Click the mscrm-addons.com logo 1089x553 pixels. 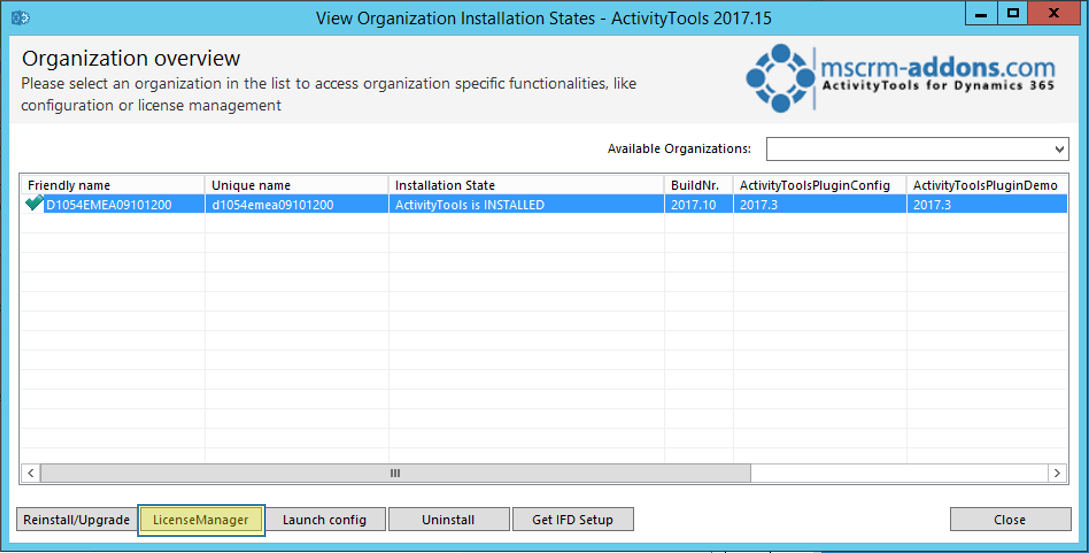(x=900, y=78)
